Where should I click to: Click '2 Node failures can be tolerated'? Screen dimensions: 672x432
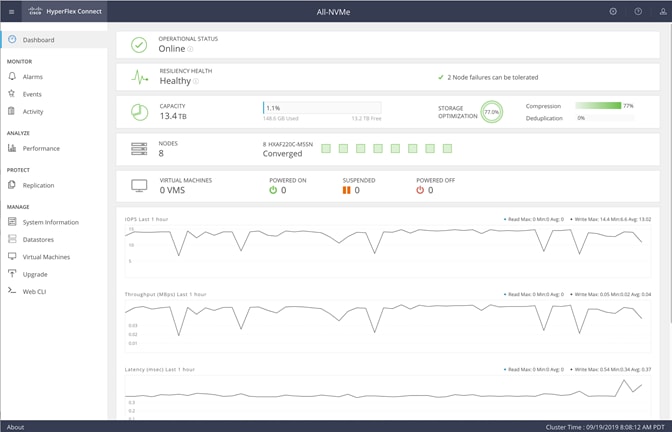tap(493, 77)
